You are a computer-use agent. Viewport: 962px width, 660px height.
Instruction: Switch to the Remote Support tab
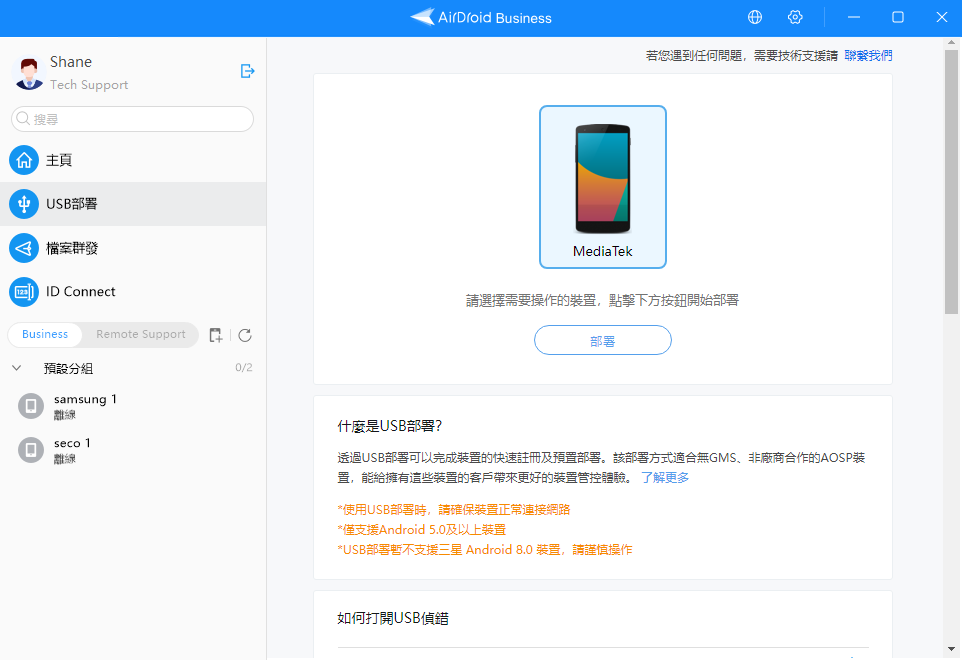(x=140, y=334)
